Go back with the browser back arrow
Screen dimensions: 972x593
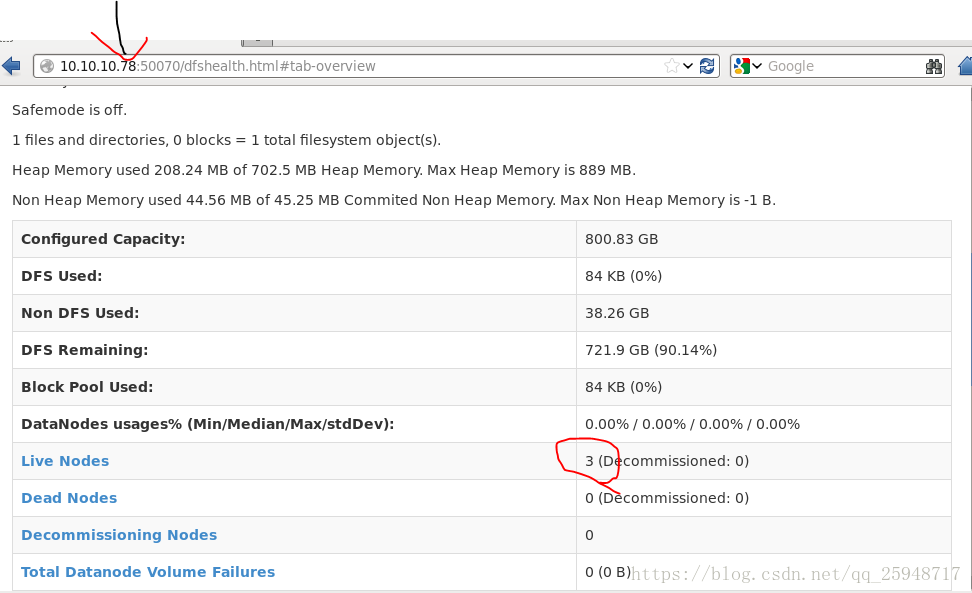[x=11, y=66]
